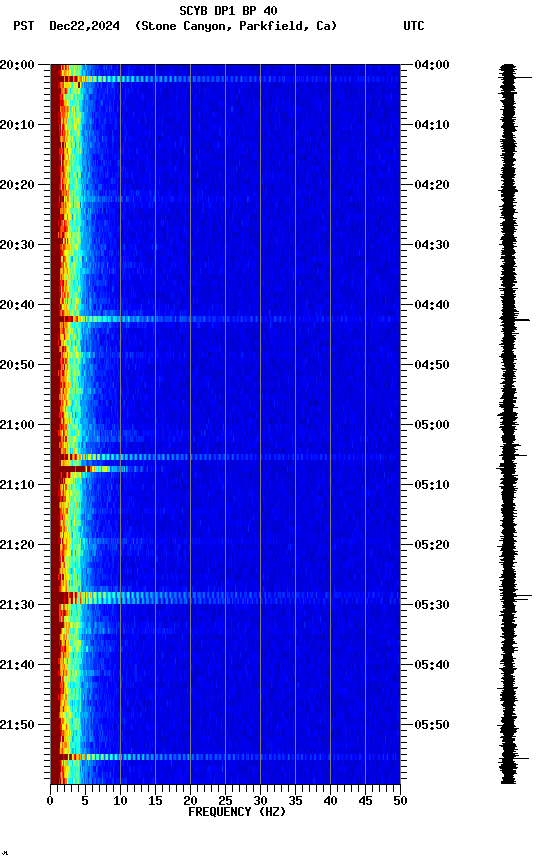This screenshot has width=552, height=864.
Task: Click the 21:40 PST time label
Action: pos(17,665)
